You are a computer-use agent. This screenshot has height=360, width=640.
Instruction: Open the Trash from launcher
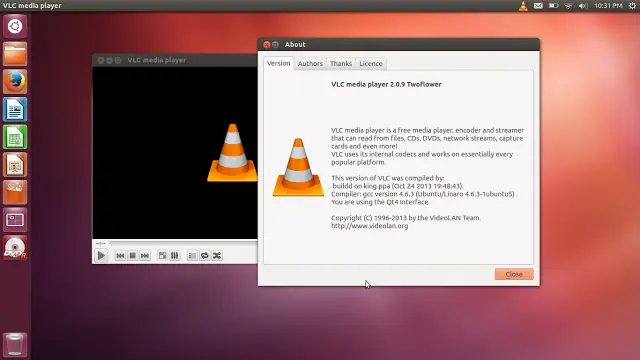[15, 345]
